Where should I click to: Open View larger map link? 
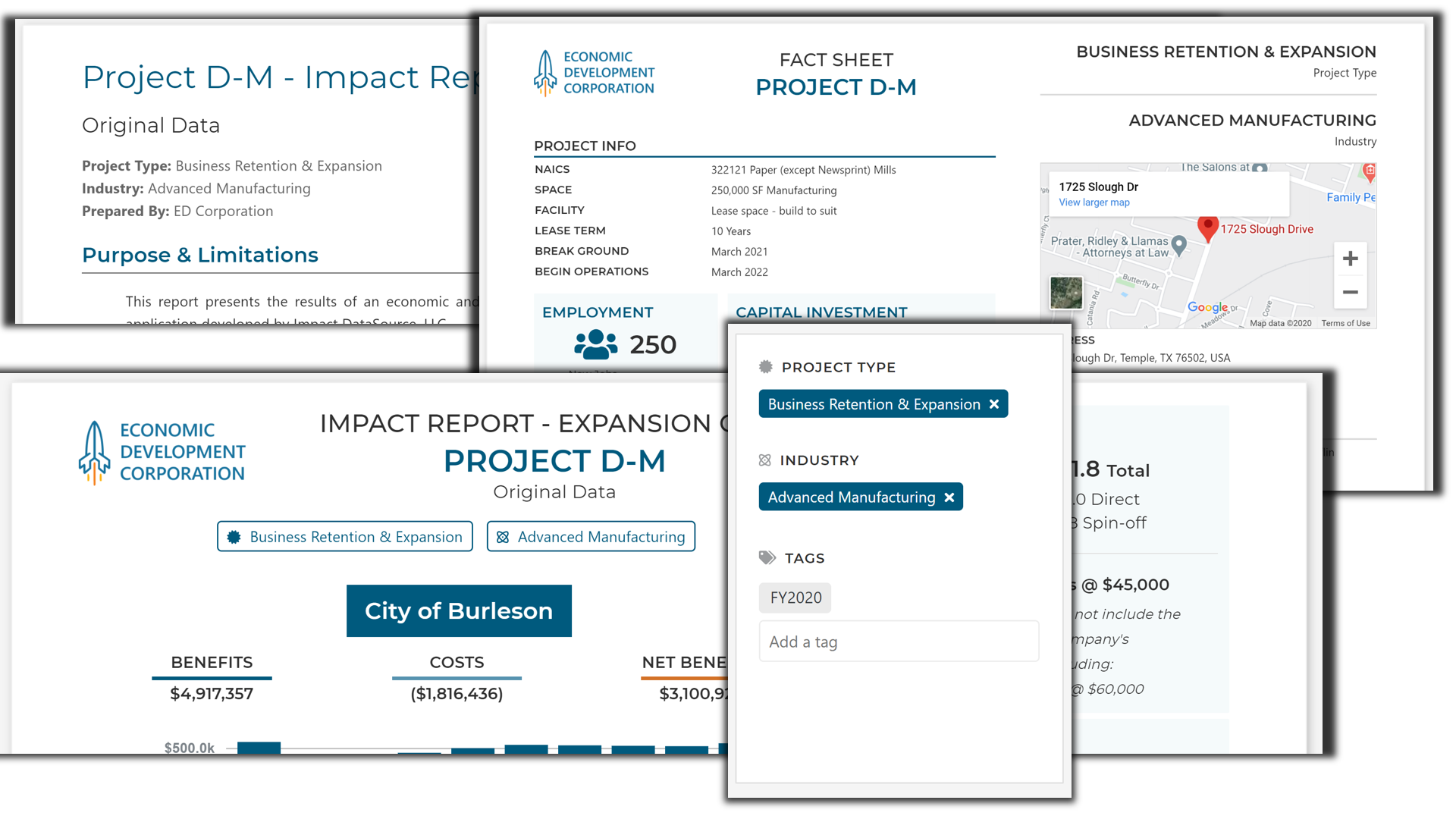pyautogui.click(x=1094, y=202)
